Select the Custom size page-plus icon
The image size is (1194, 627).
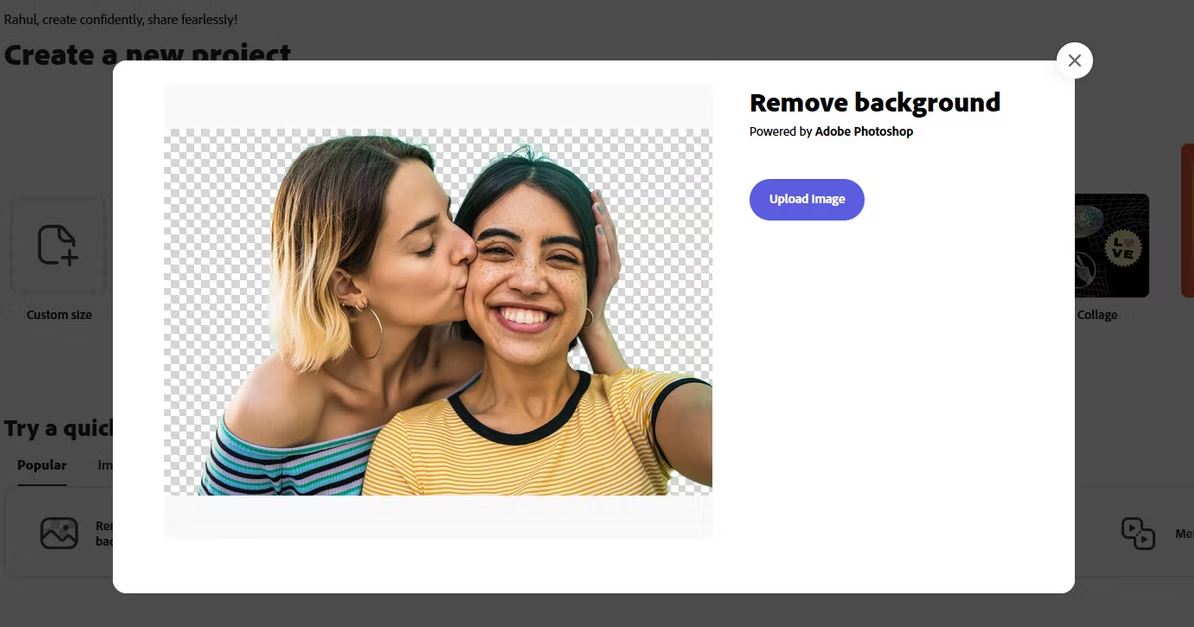58,245
